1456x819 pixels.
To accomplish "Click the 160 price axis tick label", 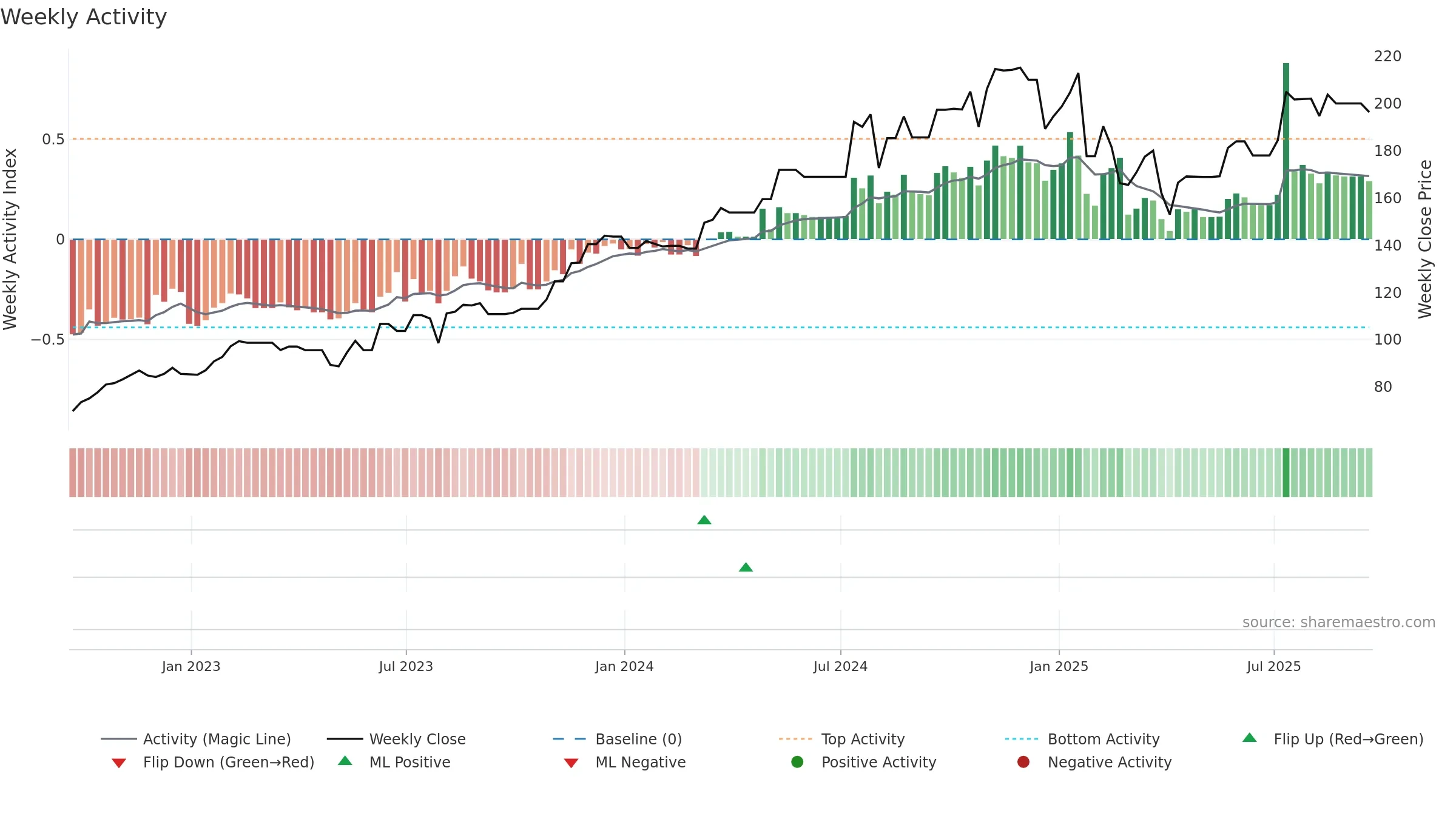I will (1387, 198).
